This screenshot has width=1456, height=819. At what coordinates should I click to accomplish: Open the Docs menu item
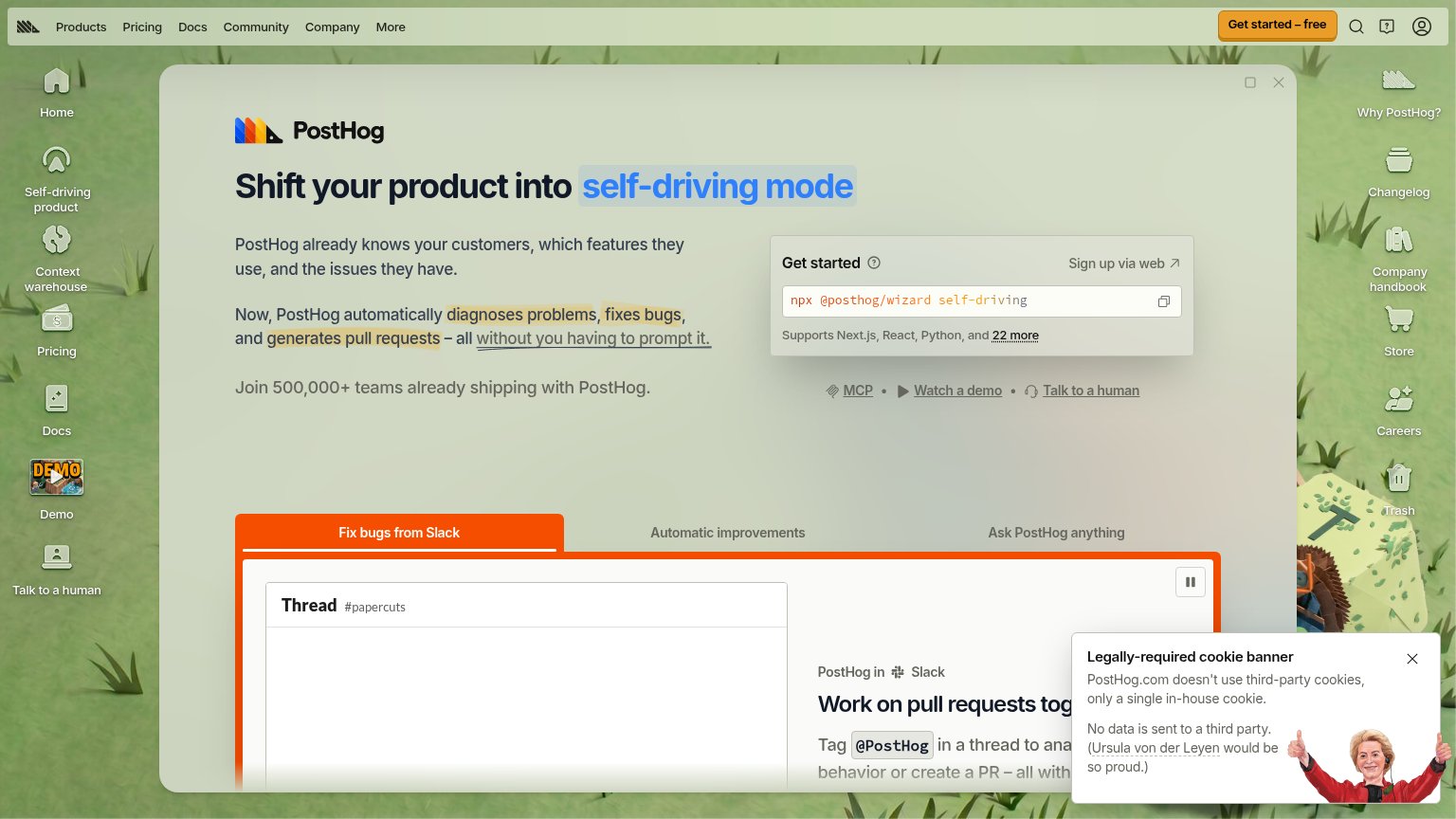pyautogui.click(x=192, y=27)
